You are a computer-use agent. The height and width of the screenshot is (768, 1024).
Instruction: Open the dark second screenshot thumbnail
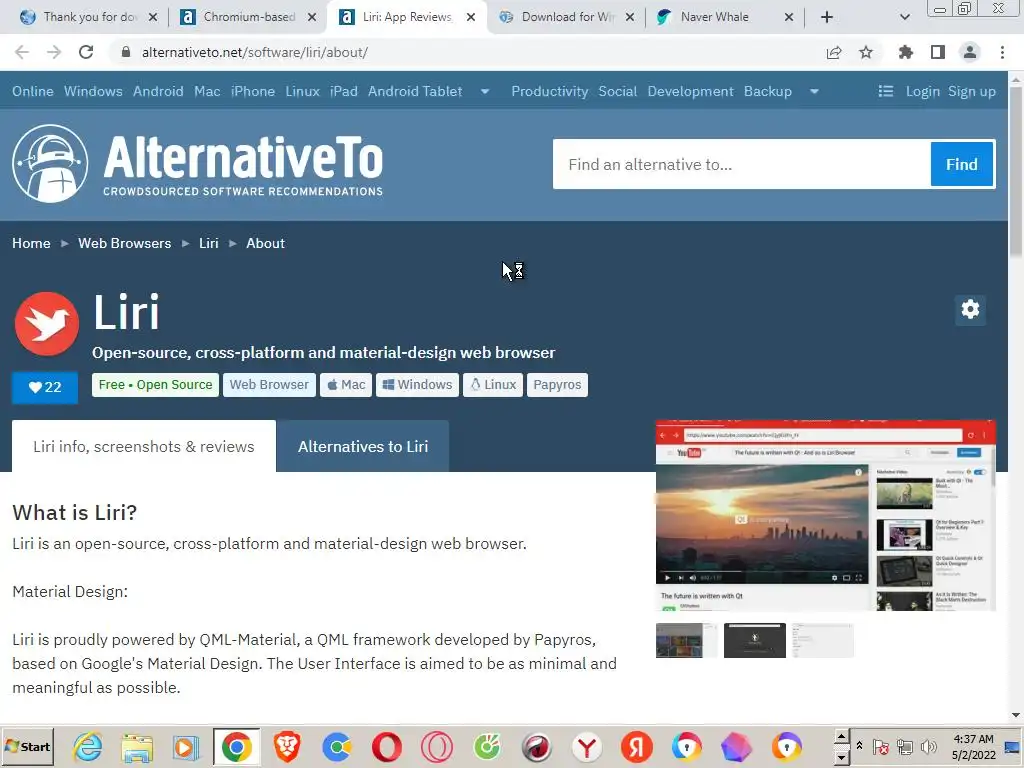coord(754,640)
